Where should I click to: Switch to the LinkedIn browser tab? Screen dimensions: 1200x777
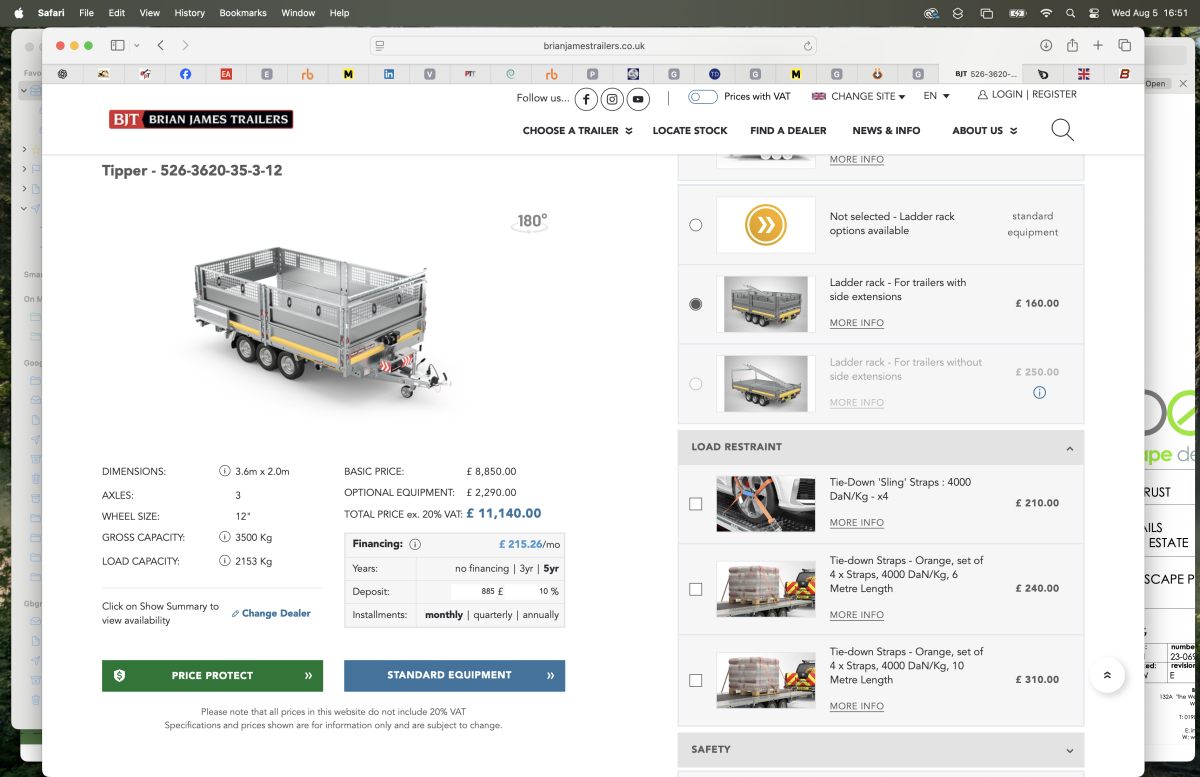(389, 74)
